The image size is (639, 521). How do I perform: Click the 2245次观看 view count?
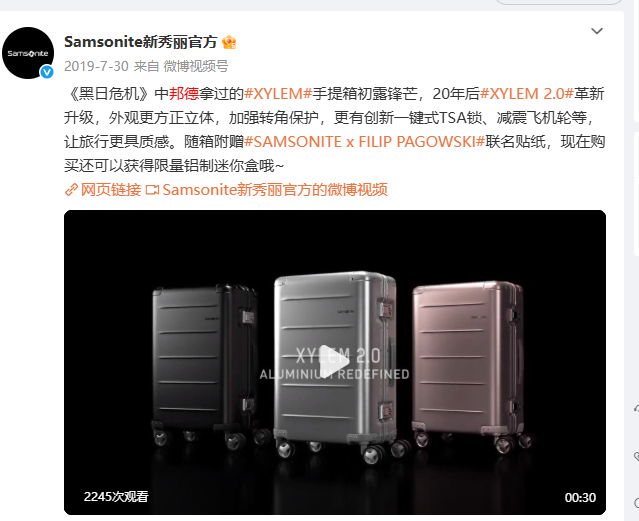(116, 497)
